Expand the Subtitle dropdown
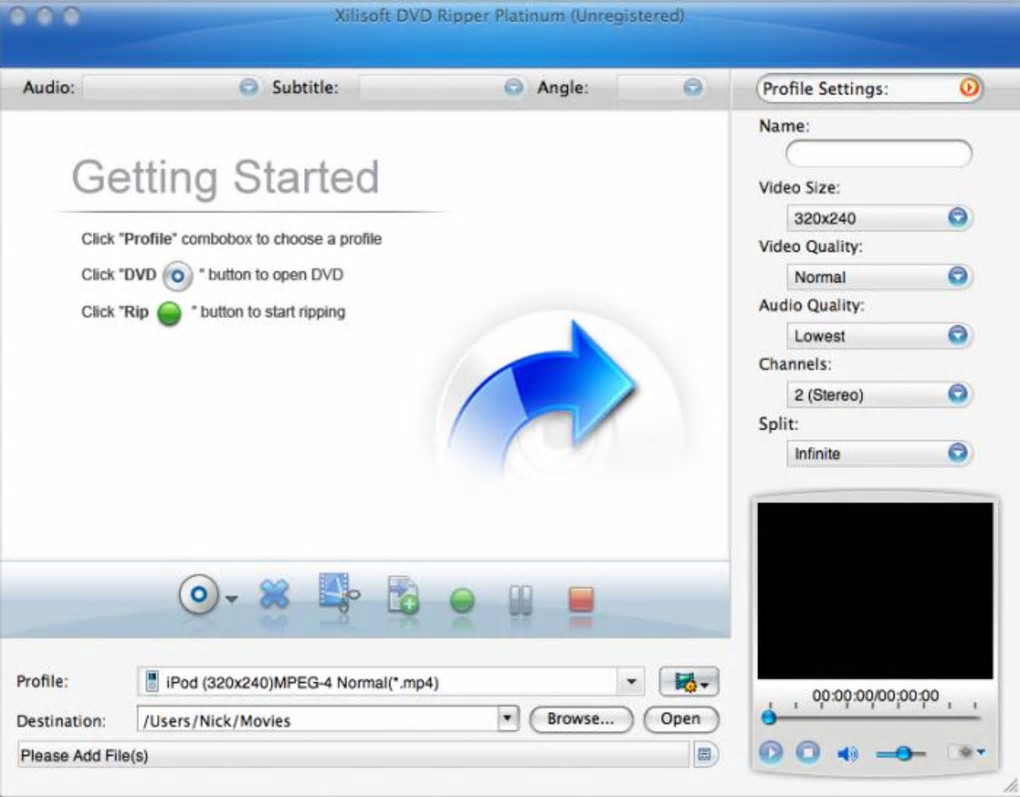This screenshot has width=1020, height=797. point(513,87)
